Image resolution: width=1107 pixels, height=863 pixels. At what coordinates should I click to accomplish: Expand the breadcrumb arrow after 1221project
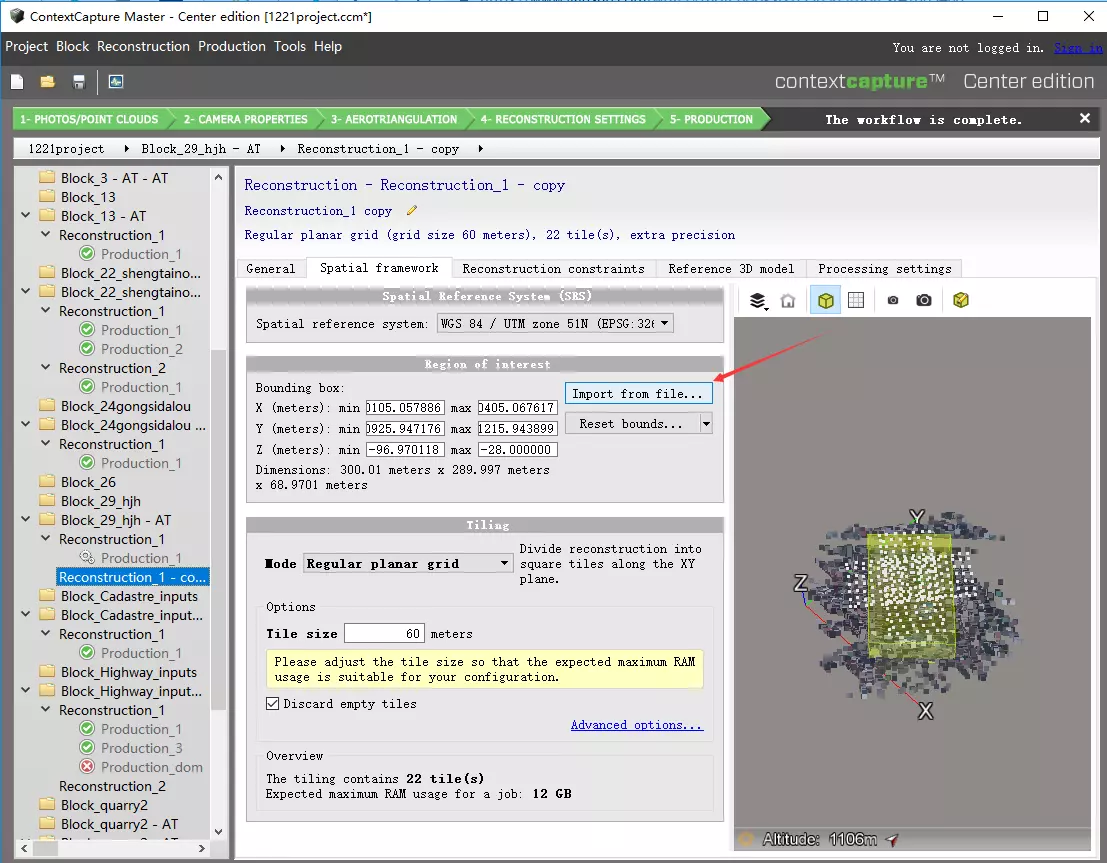tap(126, 148)
